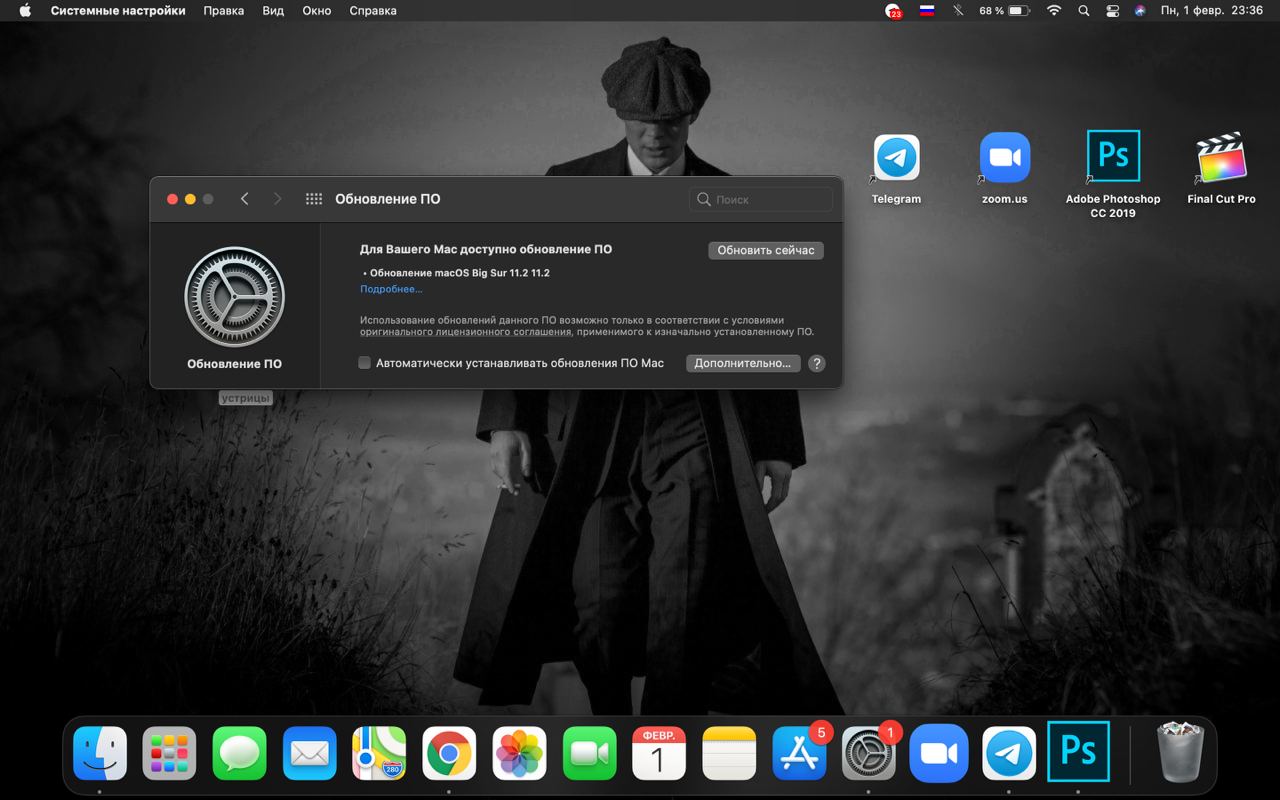Open Telegram from the Dock

[1009, 753]
